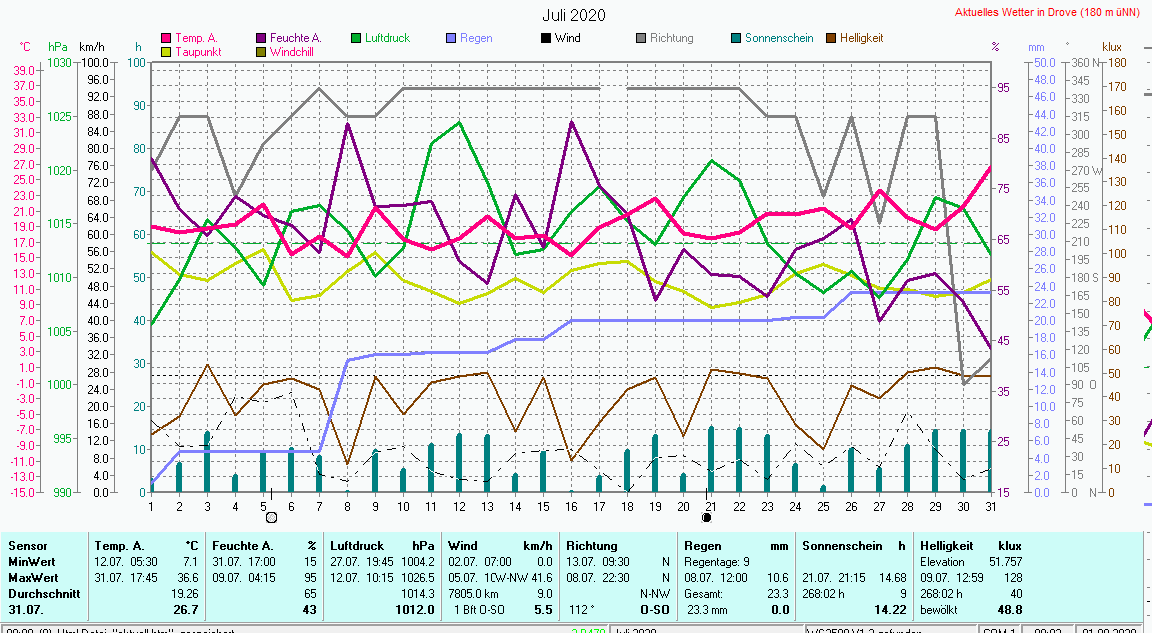Click the gray Richtung legend square
Screen dimensions: 1152x633
click(x=640, y=38)
